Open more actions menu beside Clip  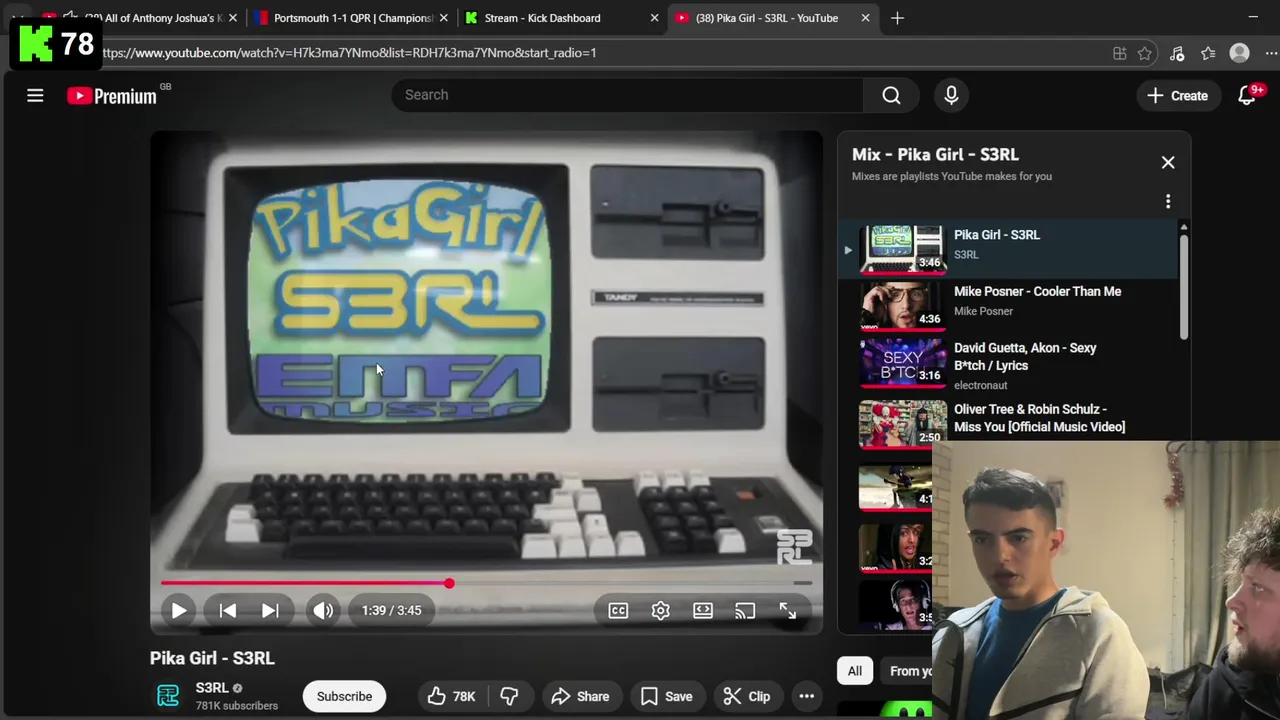pyautogui.click(x=806, y=696)
